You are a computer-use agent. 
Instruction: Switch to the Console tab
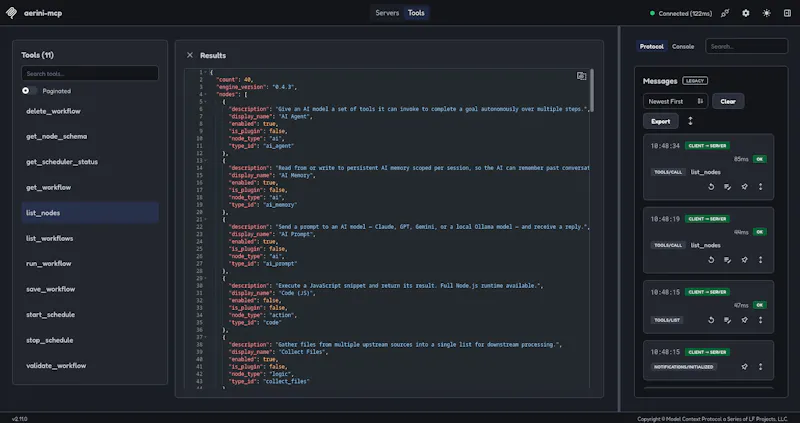tap(683, 46)
